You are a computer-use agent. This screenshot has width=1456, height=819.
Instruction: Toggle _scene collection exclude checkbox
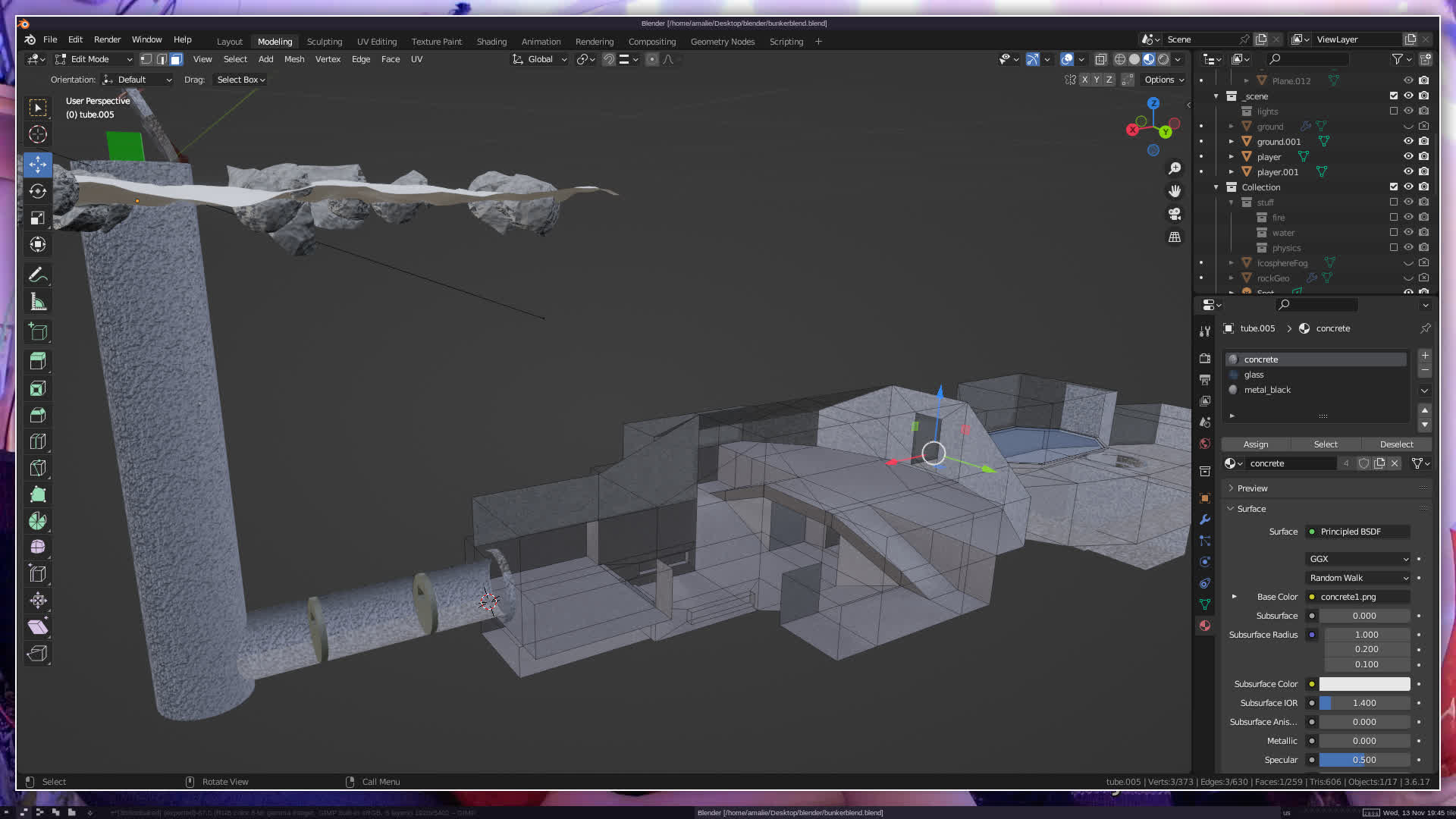point(1393,96)
